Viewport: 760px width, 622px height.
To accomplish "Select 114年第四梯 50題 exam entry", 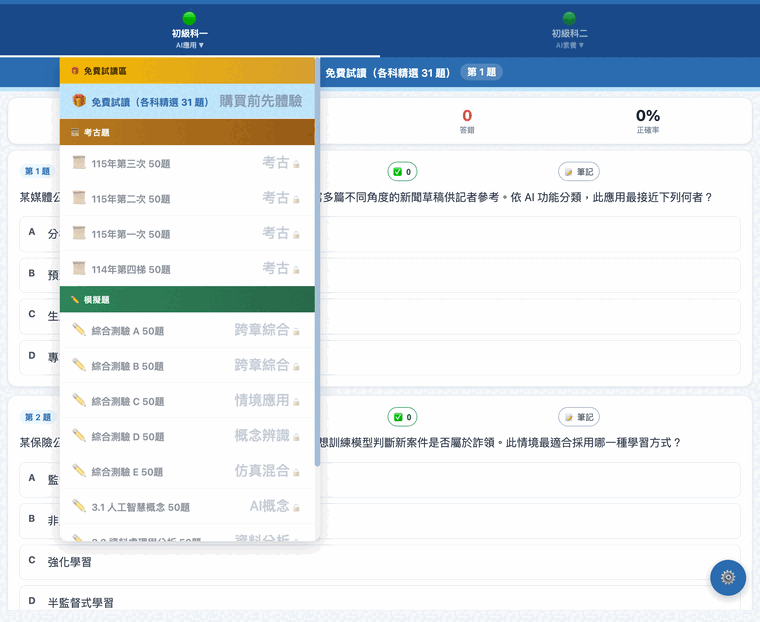I will pyautogui.click(x=187, y=269).
